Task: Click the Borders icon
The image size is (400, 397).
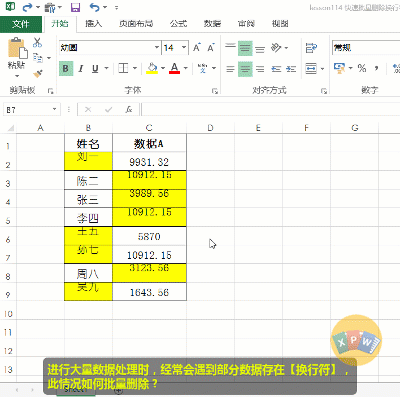Action: coord(123,68)
